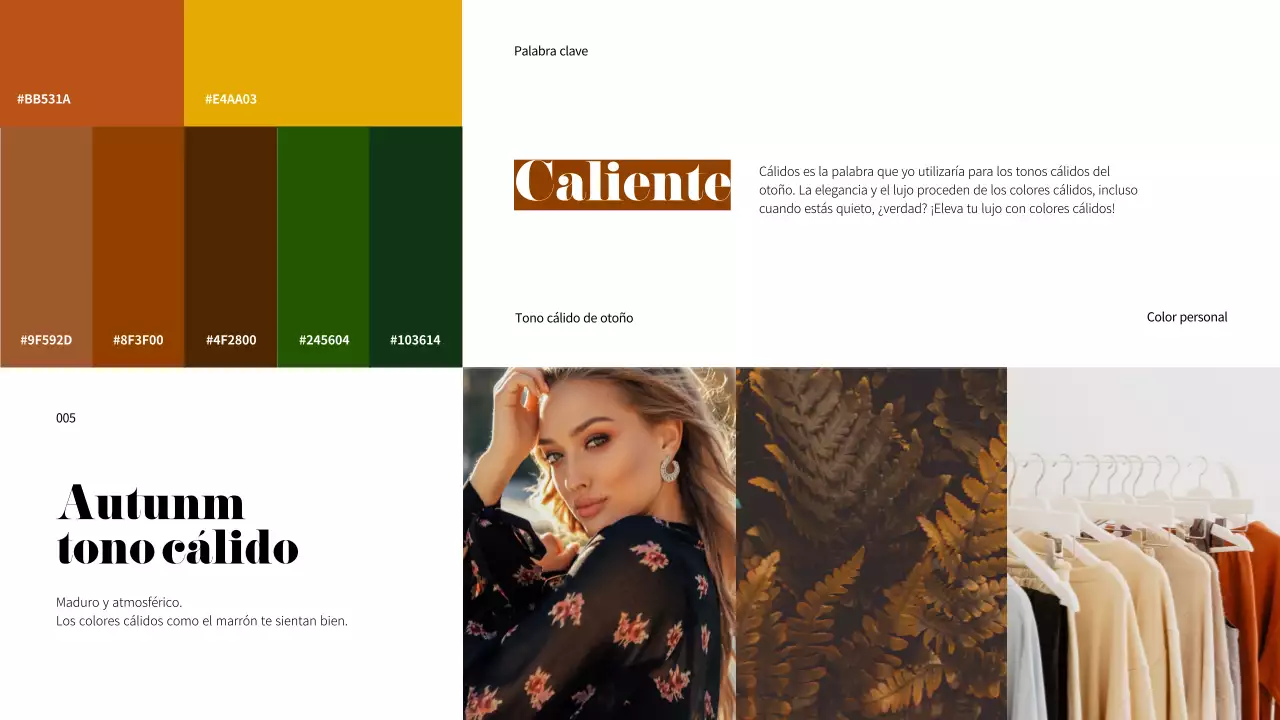This screenshot has width=1280, height=720.
Task: Select the 005 page number
Action: pyautogui.click(x=66, y=418)
